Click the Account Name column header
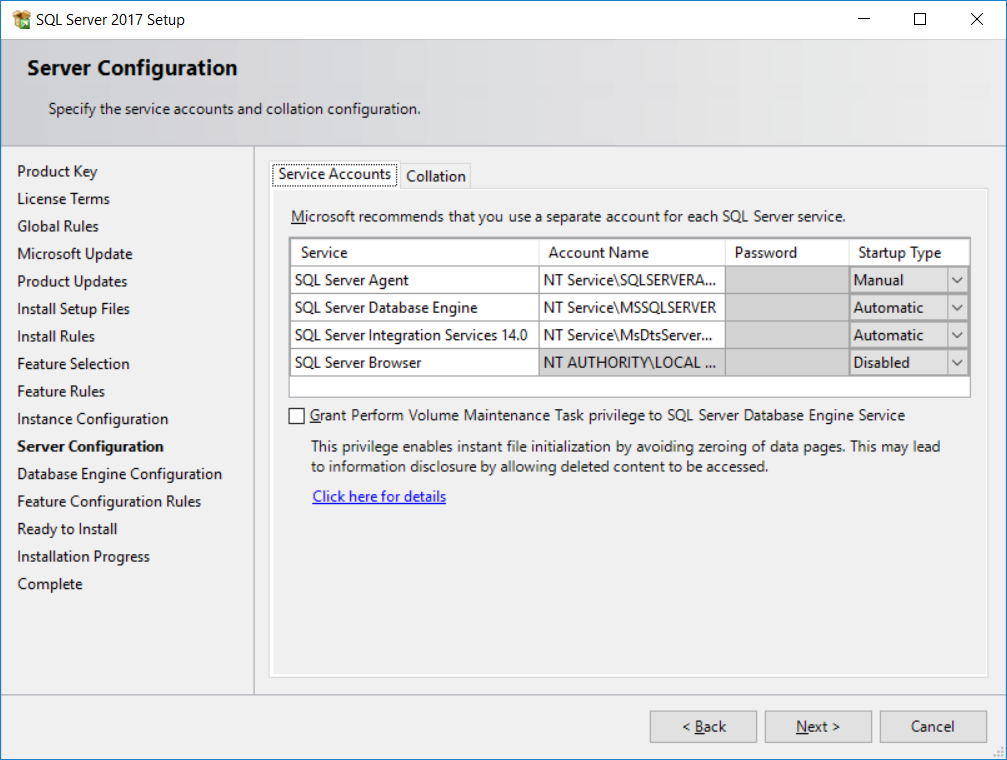The image size is (1007, 760). click(632, 252)
